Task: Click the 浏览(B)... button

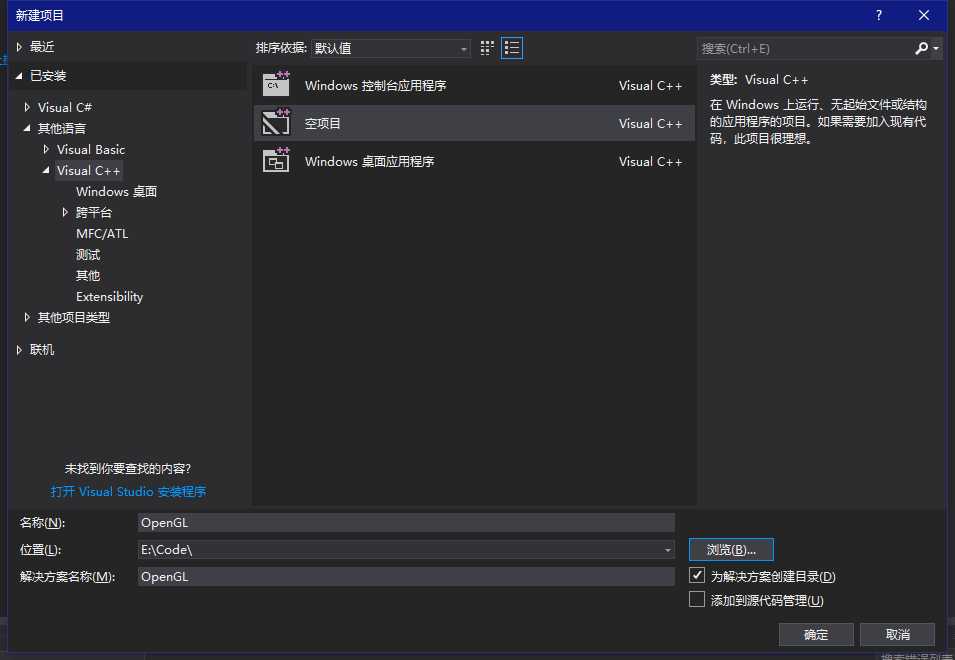Action: click(731, 549)
